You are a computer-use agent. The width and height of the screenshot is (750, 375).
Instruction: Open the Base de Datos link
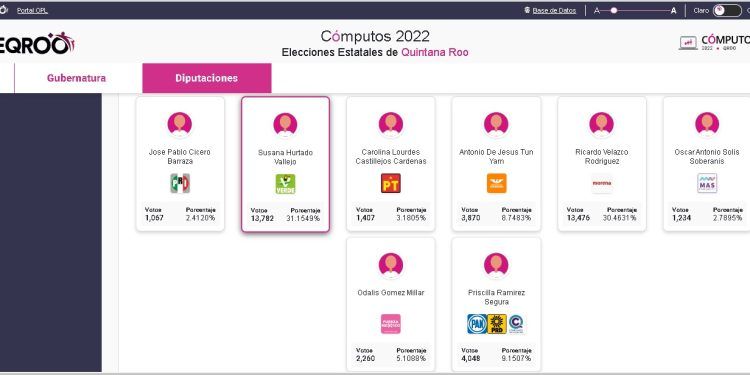point(554,11)
